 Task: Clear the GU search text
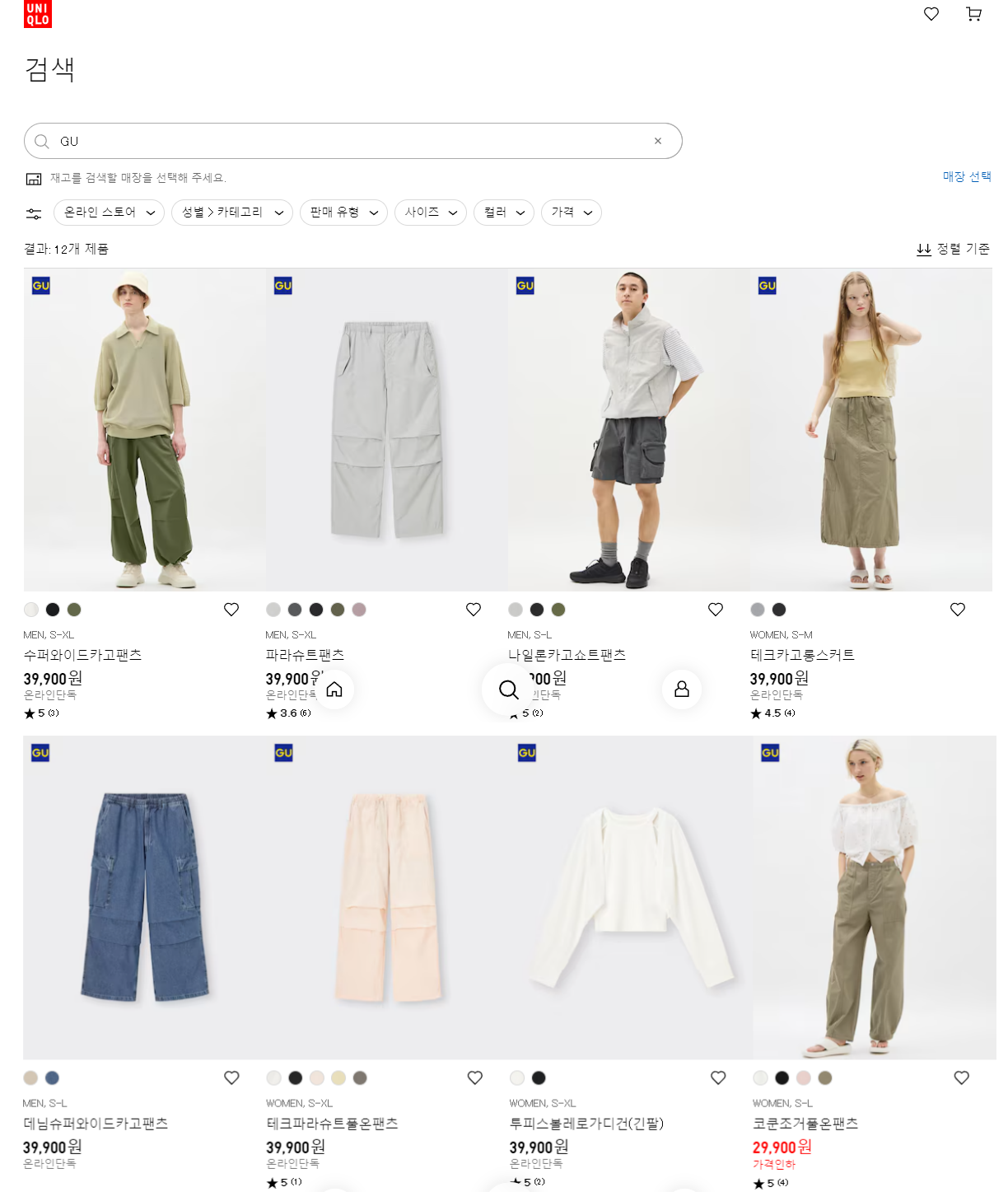(x=658, y=141)
